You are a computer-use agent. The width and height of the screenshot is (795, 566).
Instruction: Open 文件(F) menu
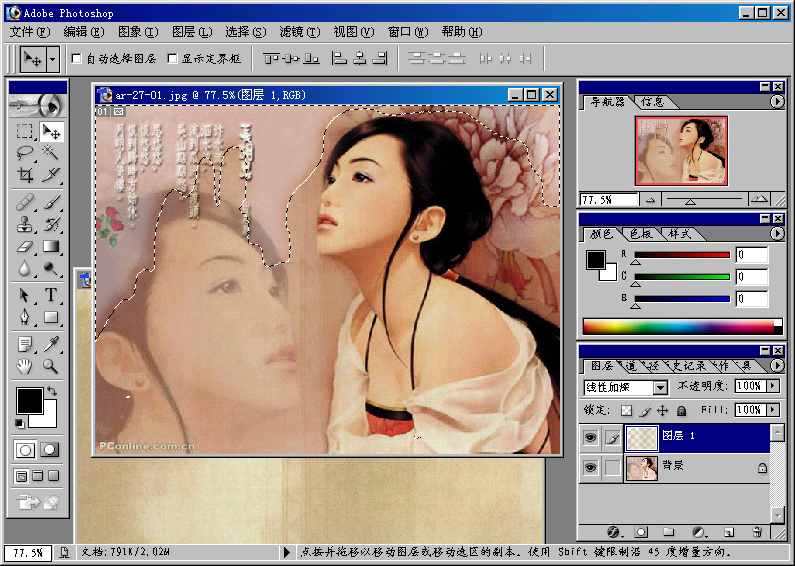(x=30, y=32)
